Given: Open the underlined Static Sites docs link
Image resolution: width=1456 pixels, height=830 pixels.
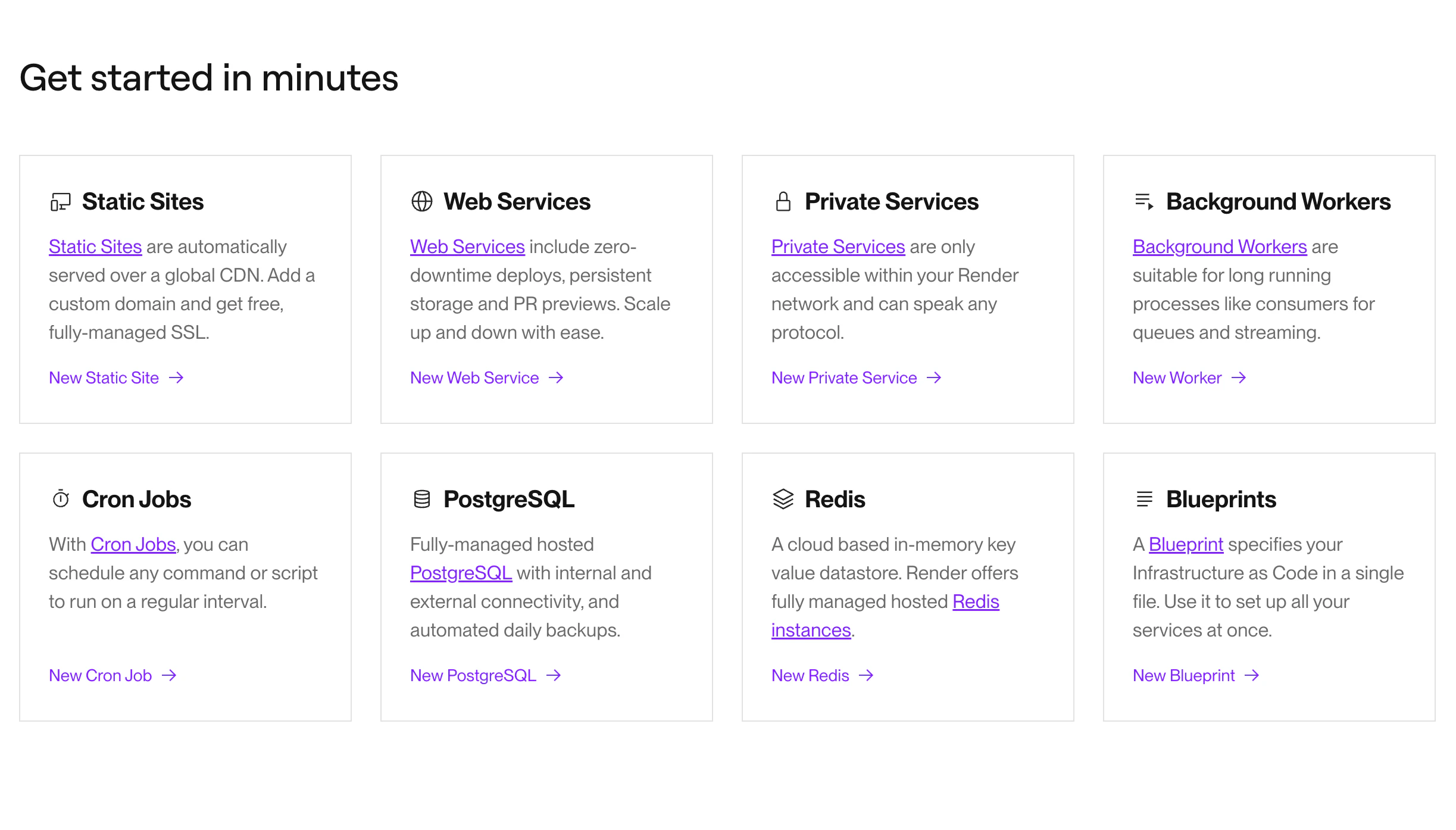Looking at the screenshot, I should click(x=95, y=247).
